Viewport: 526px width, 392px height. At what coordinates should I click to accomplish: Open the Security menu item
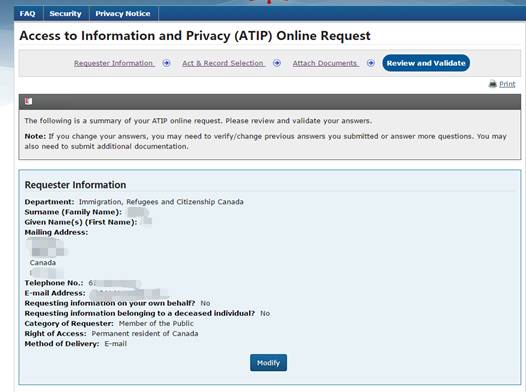(x=65, y=14)
